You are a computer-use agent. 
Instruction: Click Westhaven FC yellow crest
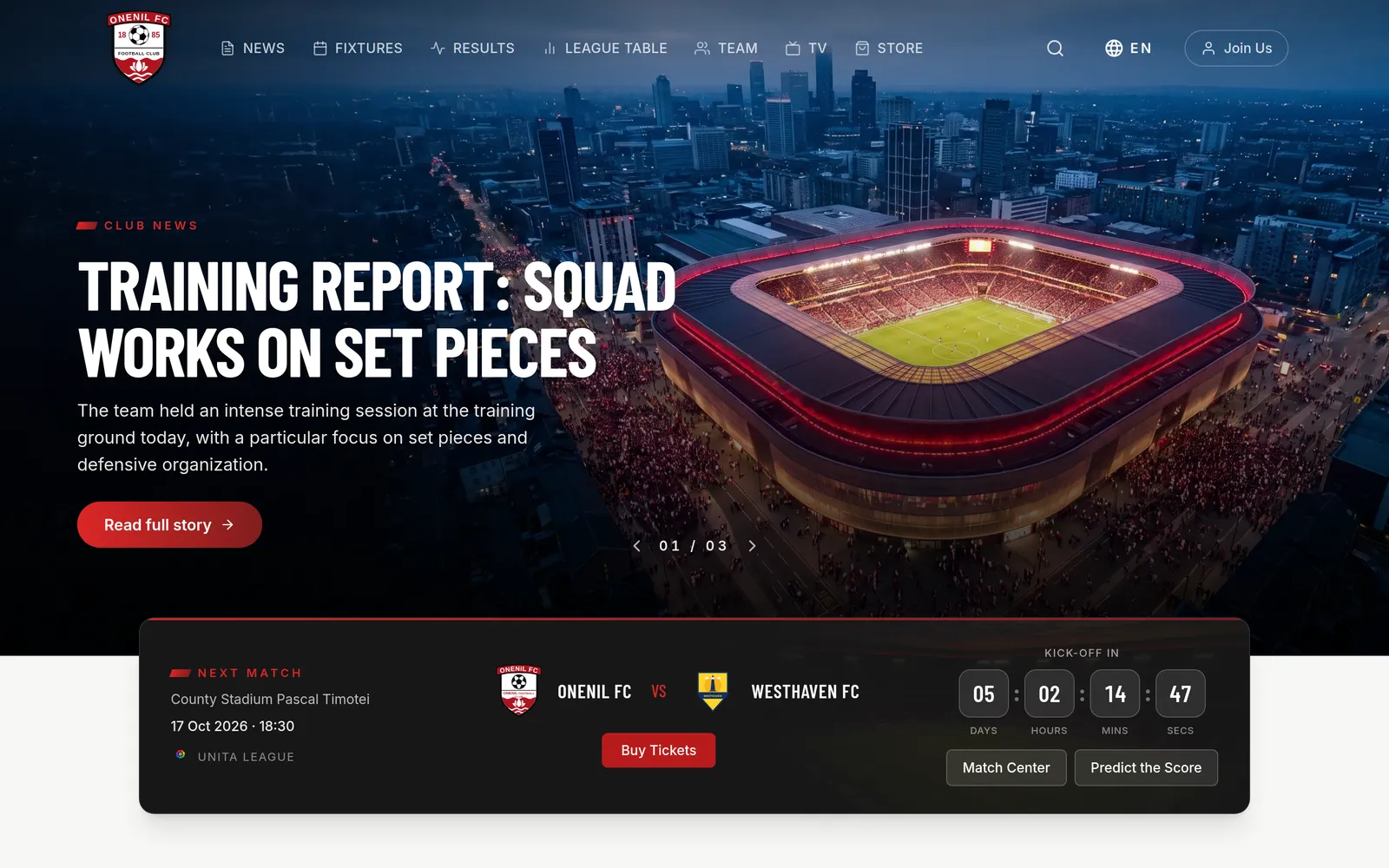click(713, 691)
